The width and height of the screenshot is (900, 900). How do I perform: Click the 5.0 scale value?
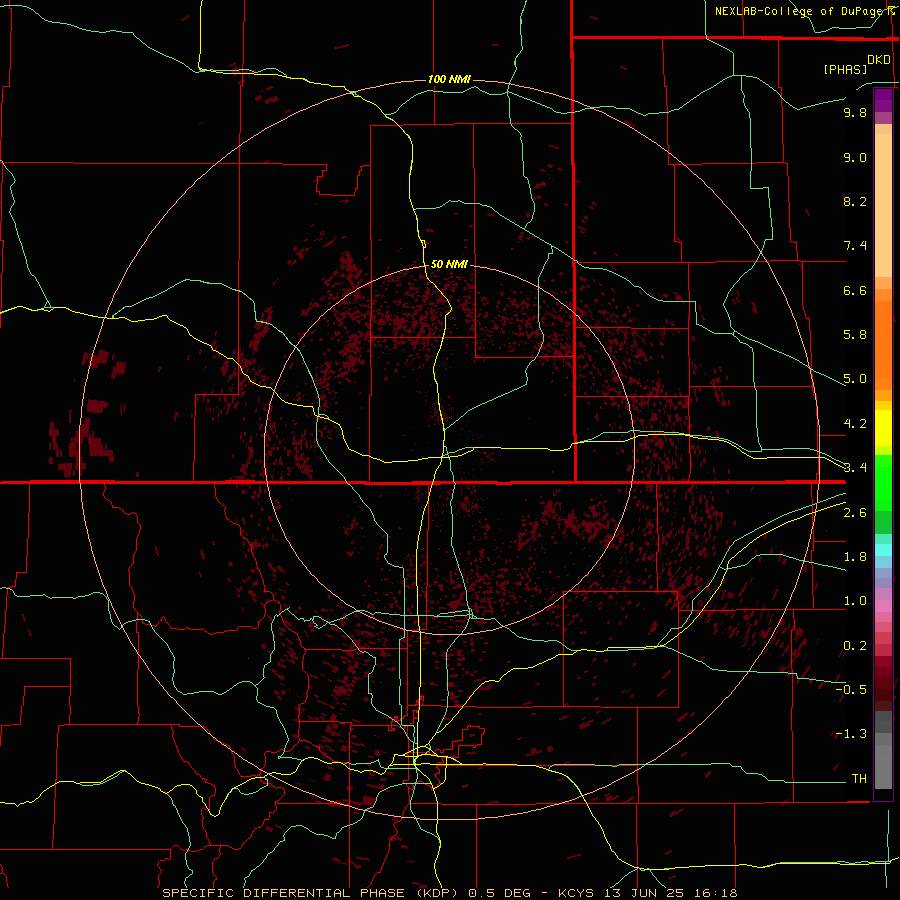pyautogui.click(x=855, y=379)
